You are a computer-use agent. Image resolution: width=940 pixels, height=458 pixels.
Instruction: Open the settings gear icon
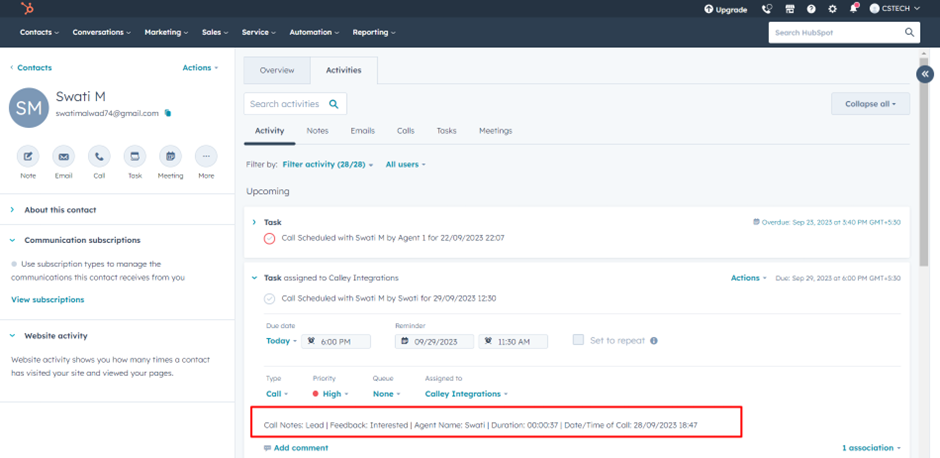point(832,9)
